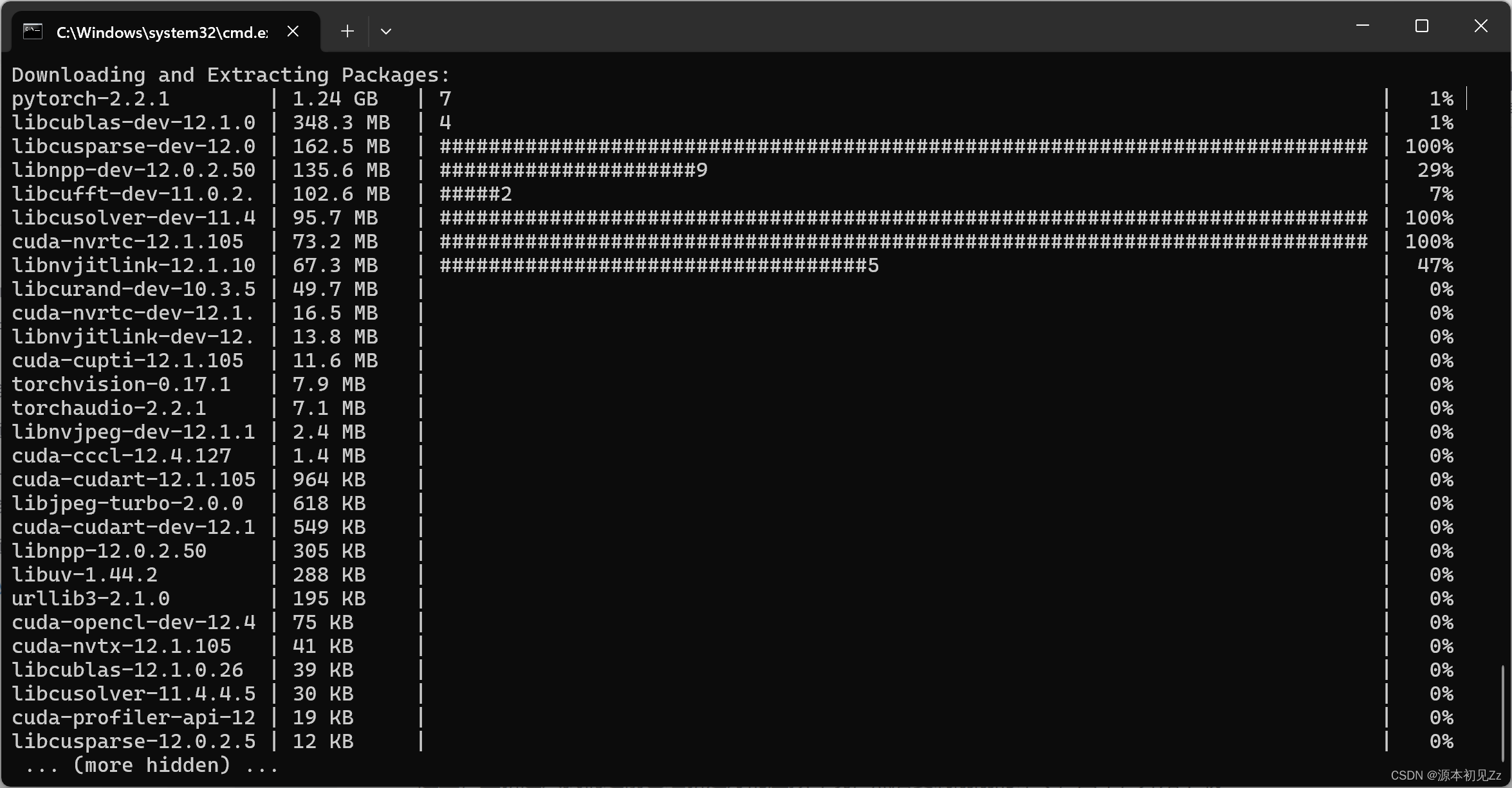Screen dimensions: 1512x788
Task: Click the 1.24 GB size text
Action: pyautogui.click(x=335, y=99)
